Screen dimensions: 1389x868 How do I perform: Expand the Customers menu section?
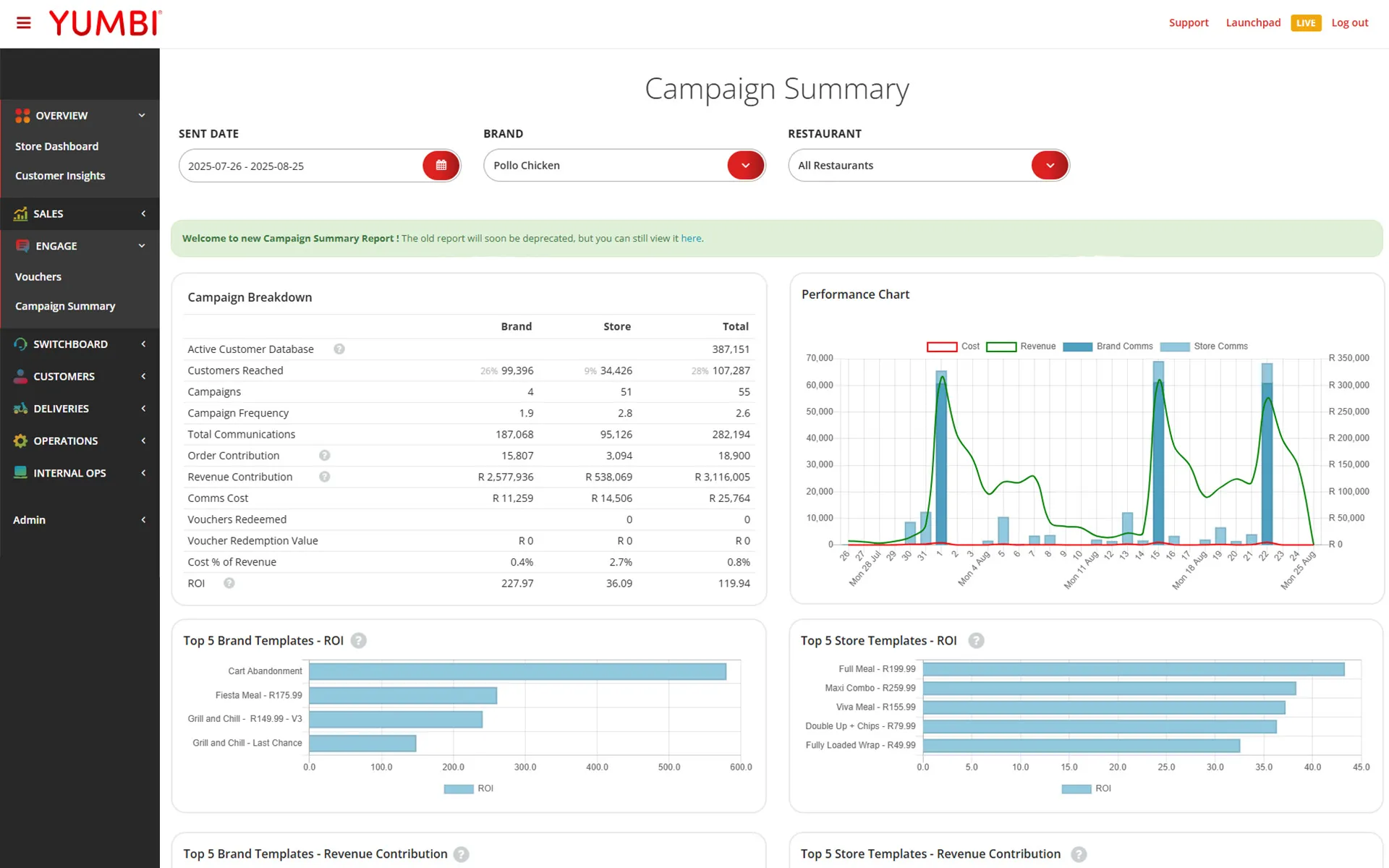[x=143, y=376]
